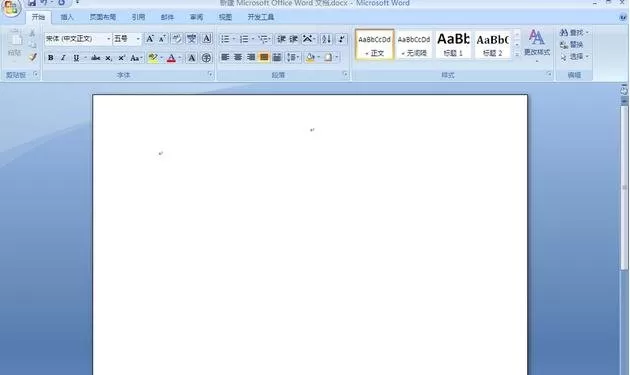This screenshot has width=630, height=375.
Task: Toggle subscript formatting
Action: pyautogui.click(x=108, y=58)
